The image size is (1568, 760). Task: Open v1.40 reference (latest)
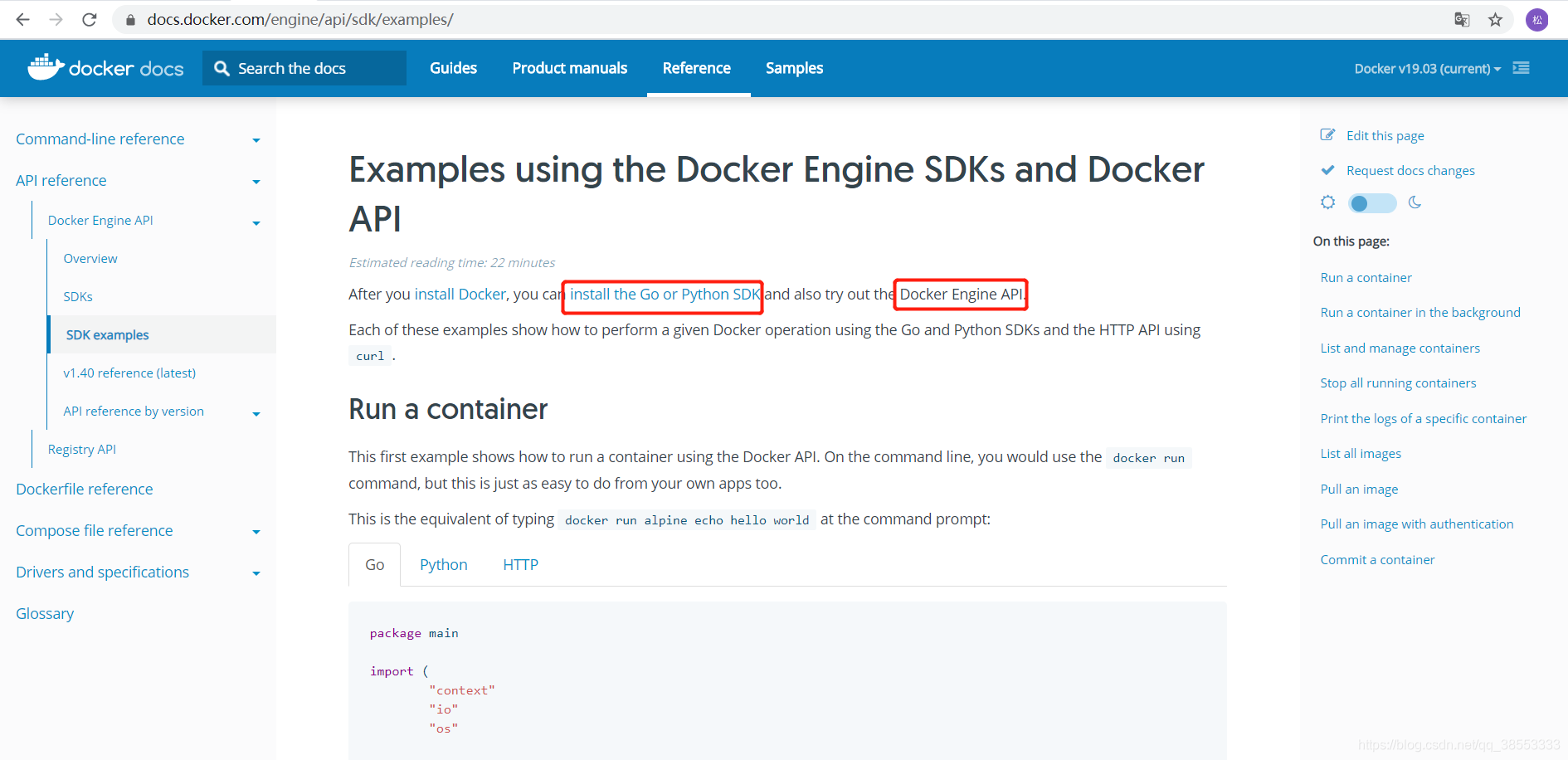pos(129,373)
